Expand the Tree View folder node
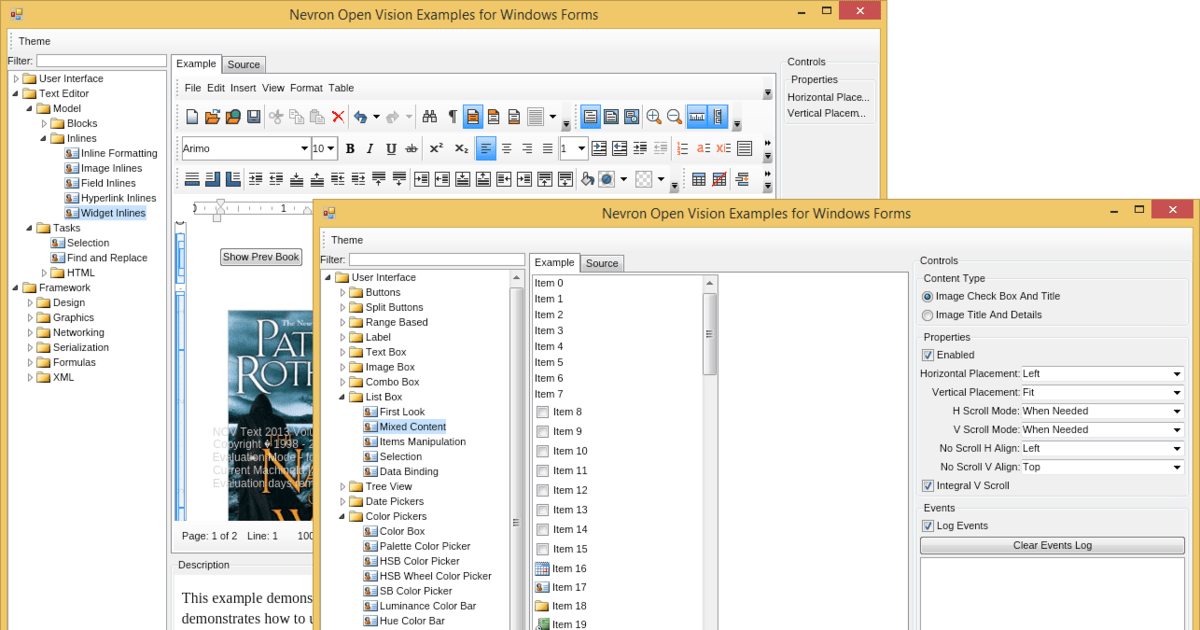Viewport: 1200px width, 630px height. click(343, 487)
